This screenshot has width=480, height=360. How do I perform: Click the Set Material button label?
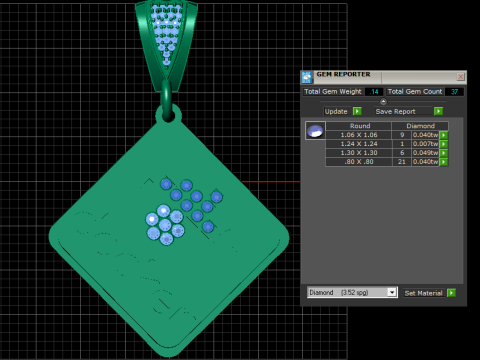(x=423, y=293)
